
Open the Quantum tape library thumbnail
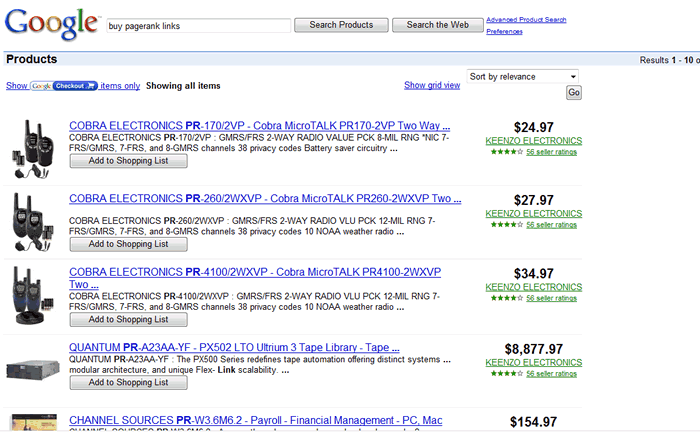tap(33, 369)
